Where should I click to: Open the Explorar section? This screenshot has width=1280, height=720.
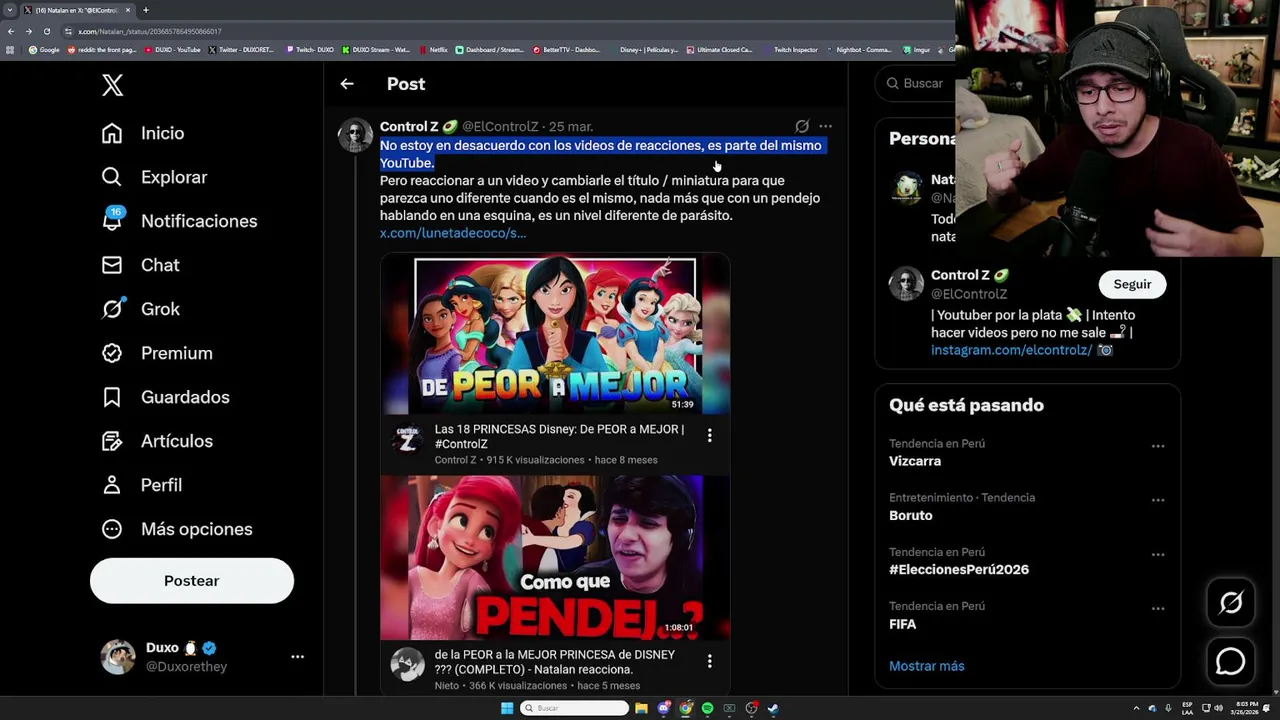pos(154,177)
